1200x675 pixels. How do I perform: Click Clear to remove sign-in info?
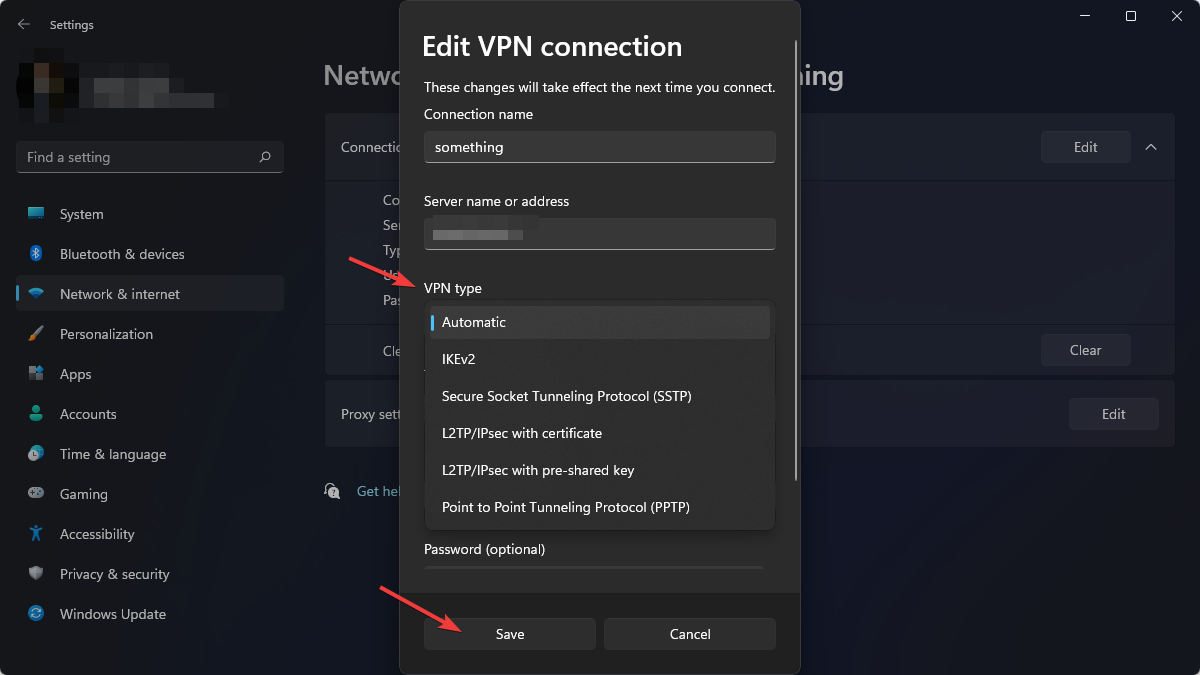(x=1085, y=350)
